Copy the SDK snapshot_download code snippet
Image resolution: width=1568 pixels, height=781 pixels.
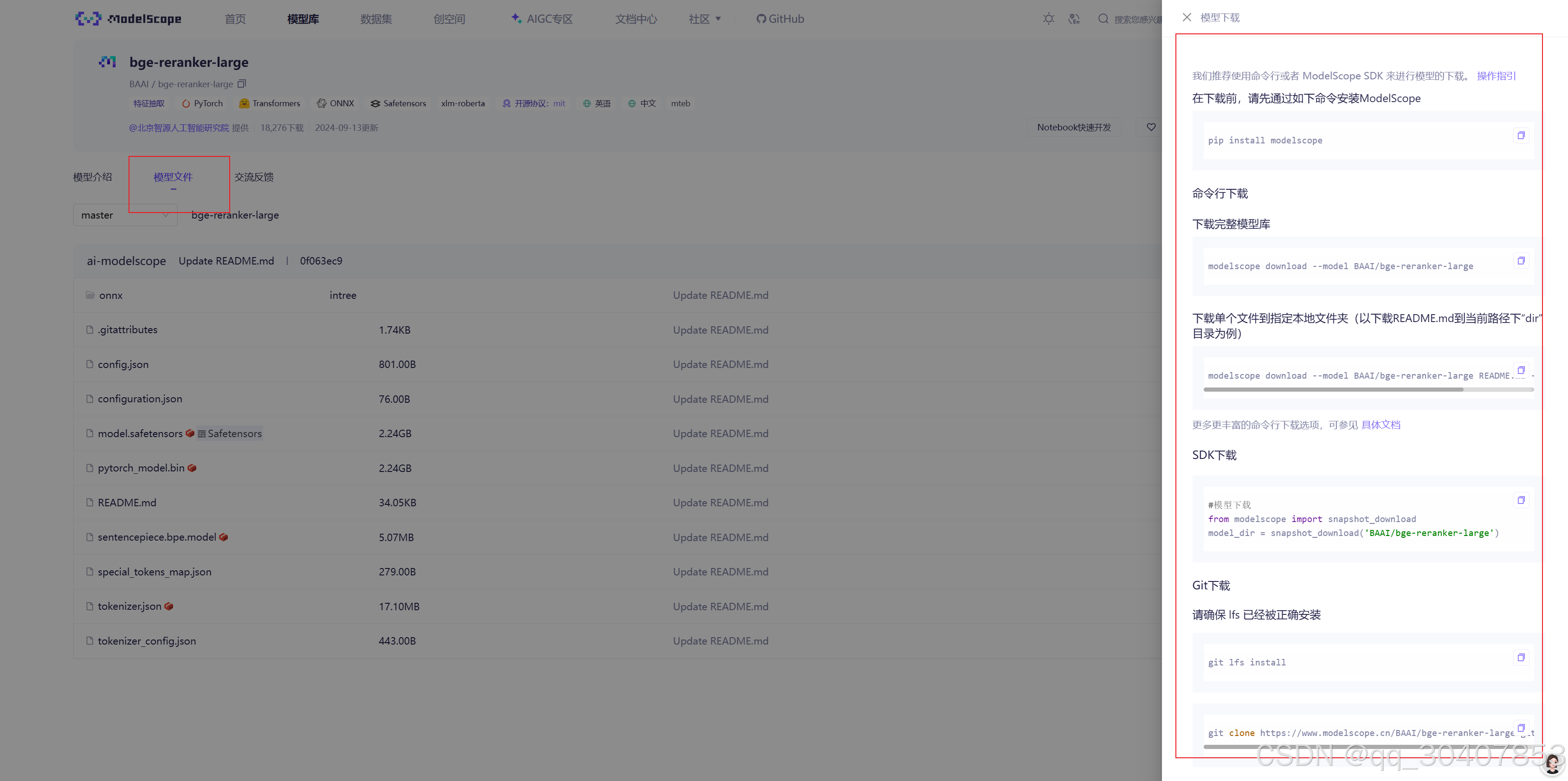[x=1521, y=500]
